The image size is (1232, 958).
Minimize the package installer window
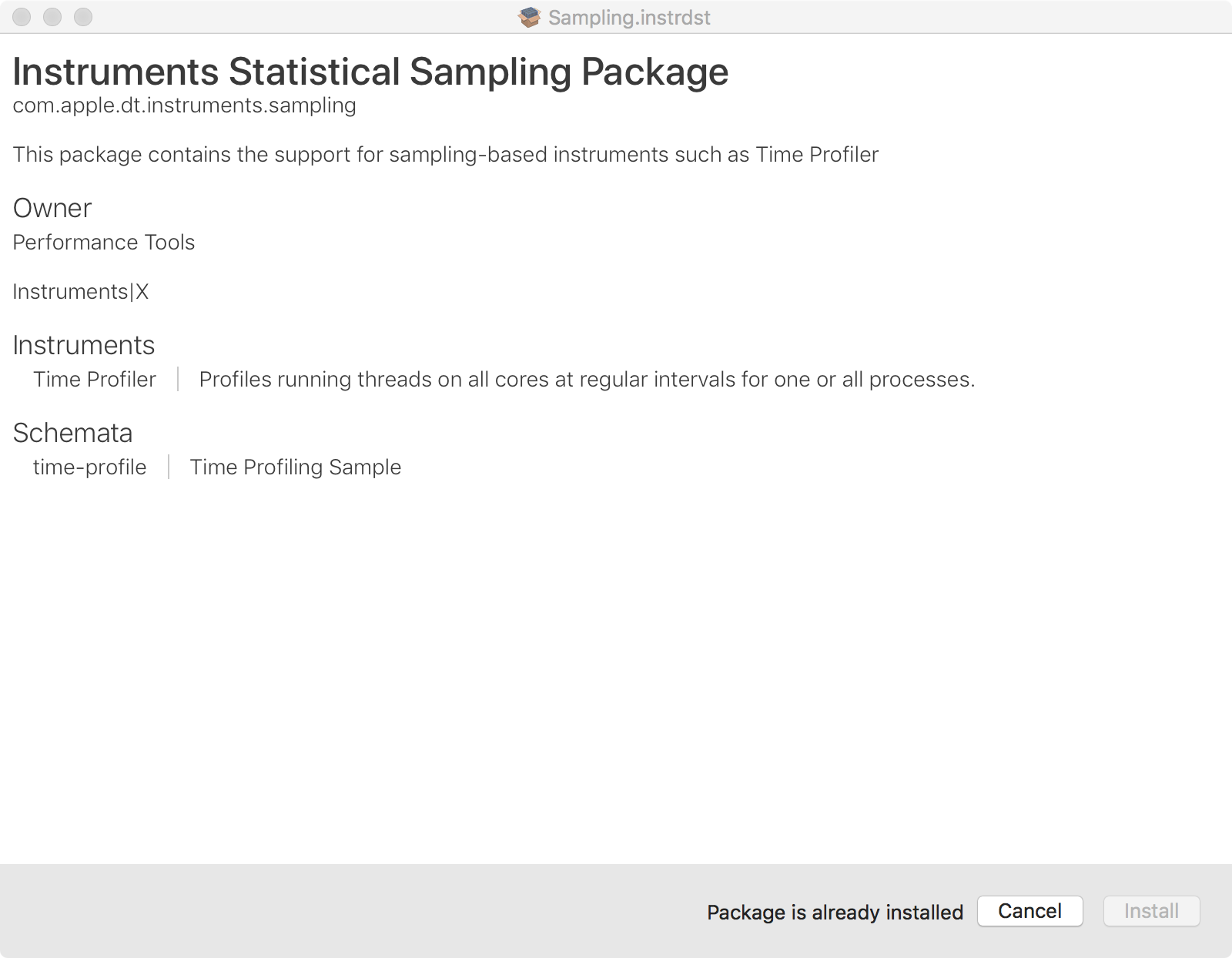tap(52, 17)
